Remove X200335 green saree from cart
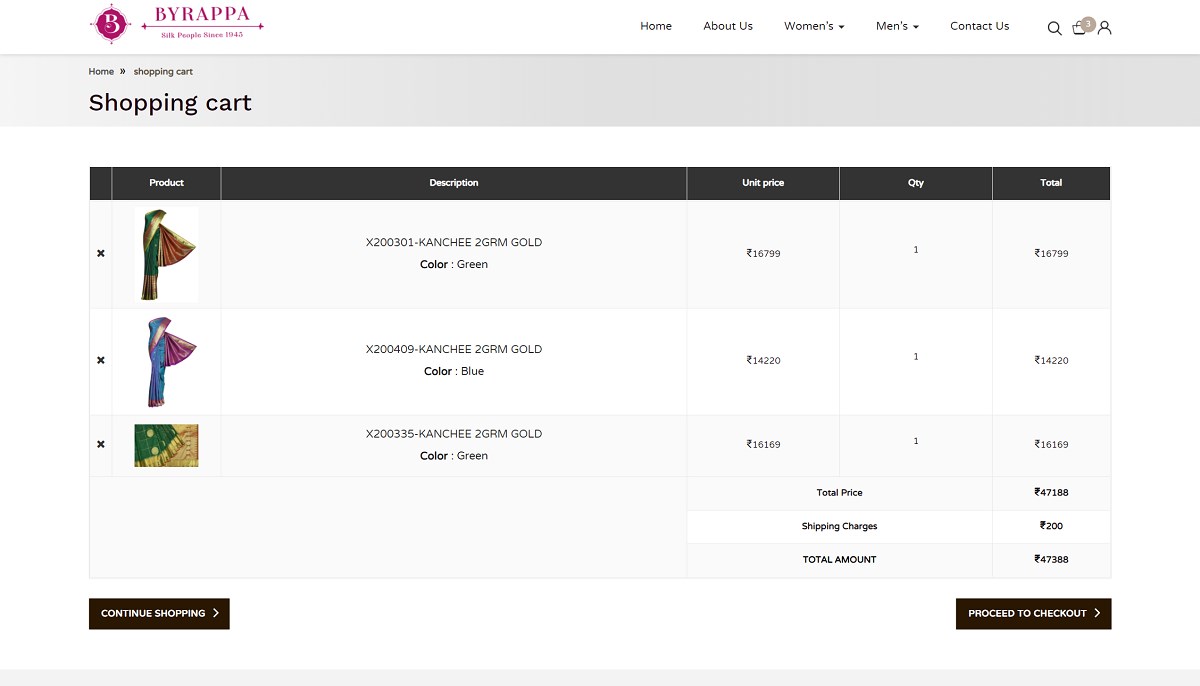This screenshot has height=686, width=1200. (x=101, y=444)
